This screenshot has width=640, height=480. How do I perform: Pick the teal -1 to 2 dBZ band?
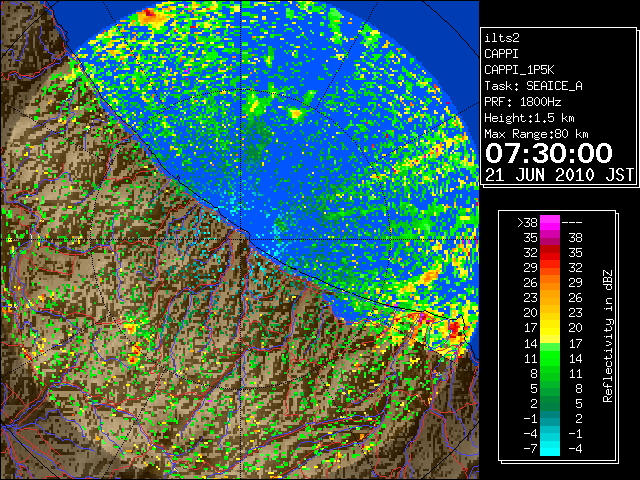click(x=550, y=418)
